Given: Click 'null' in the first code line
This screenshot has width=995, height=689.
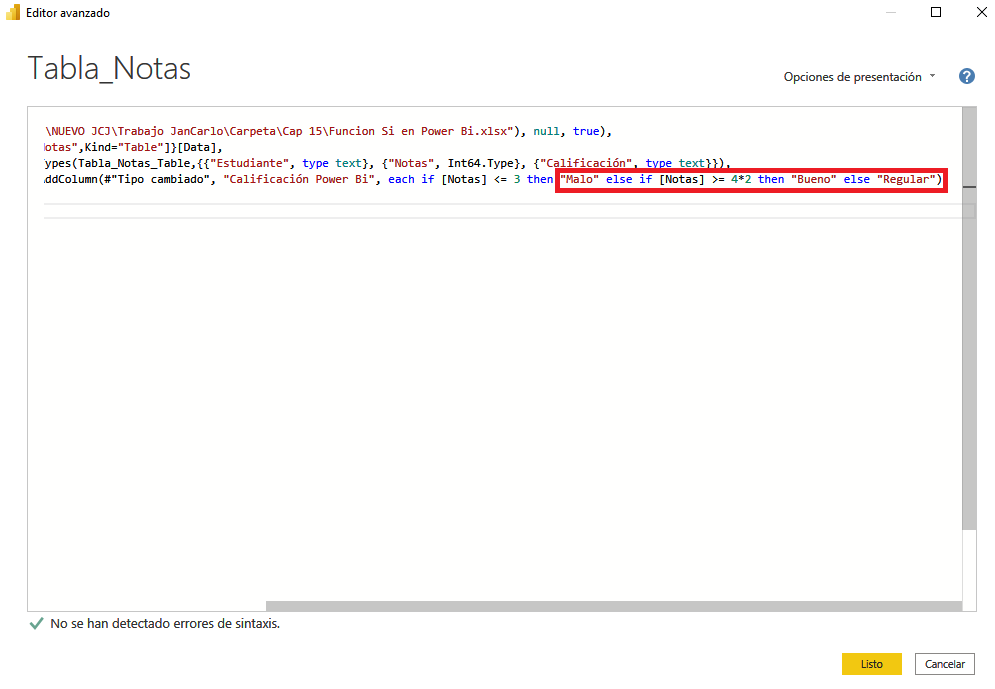Looking at the screenshot, I should pos(546,131).
